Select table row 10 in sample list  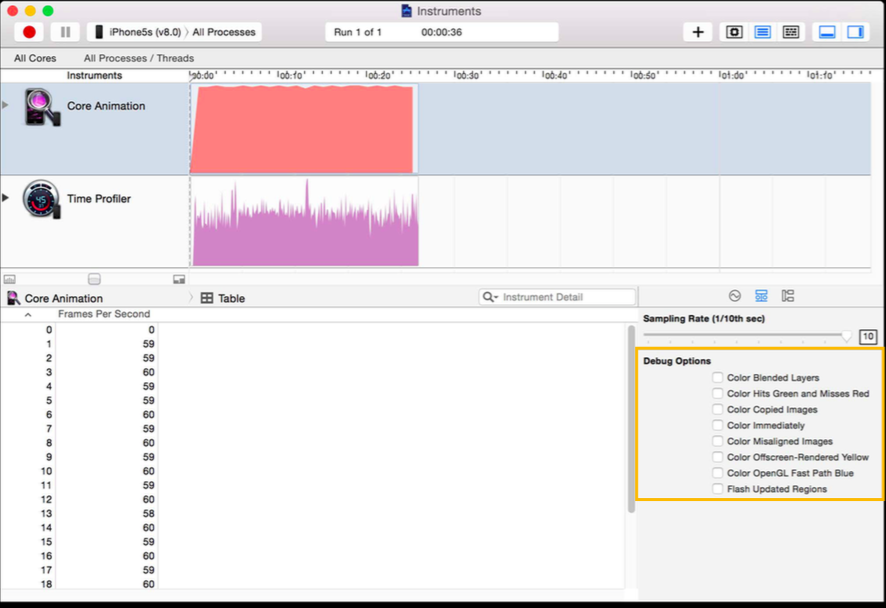click(x=312, y=471)
